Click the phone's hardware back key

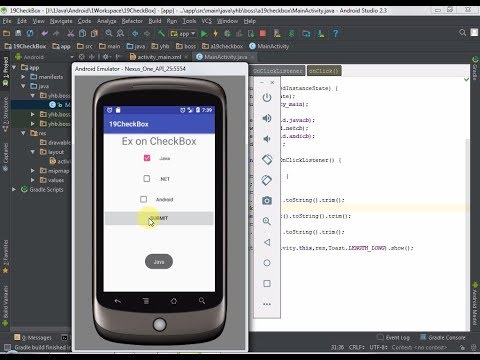(118, 301)
